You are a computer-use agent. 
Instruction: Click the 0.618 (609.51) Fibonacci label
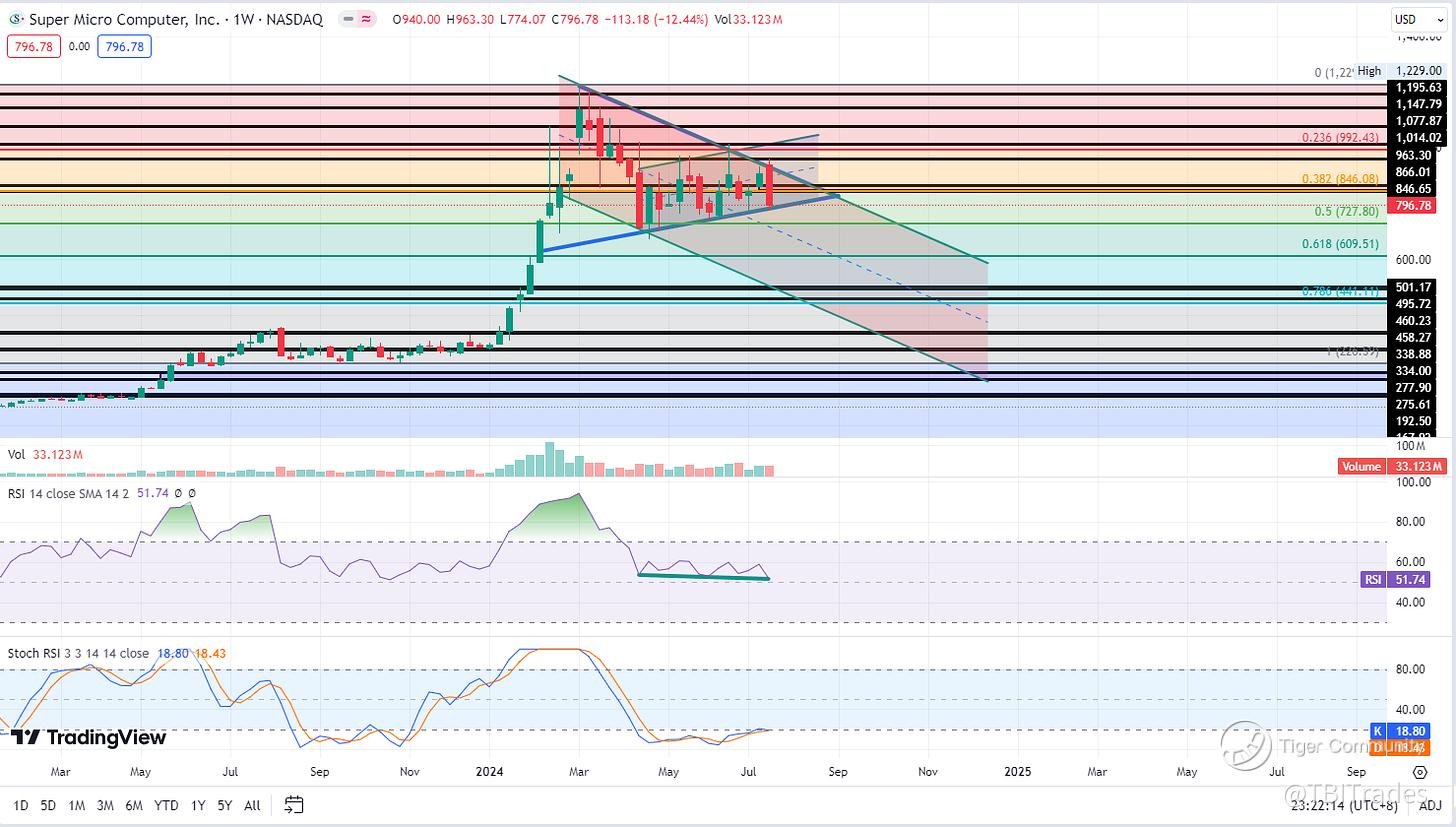pos(1341,243)
